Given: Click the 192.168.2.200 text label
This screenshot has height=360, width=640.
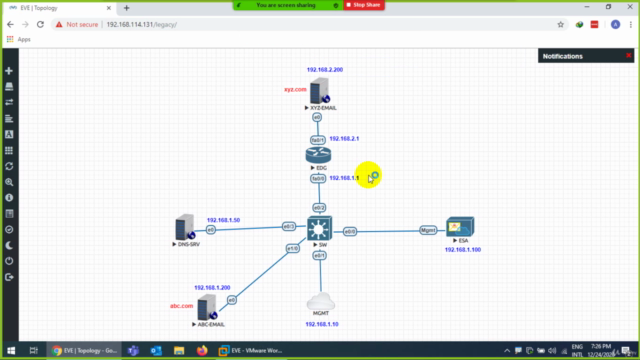Looking at the screenshot, I should click(x=324, y=70).
